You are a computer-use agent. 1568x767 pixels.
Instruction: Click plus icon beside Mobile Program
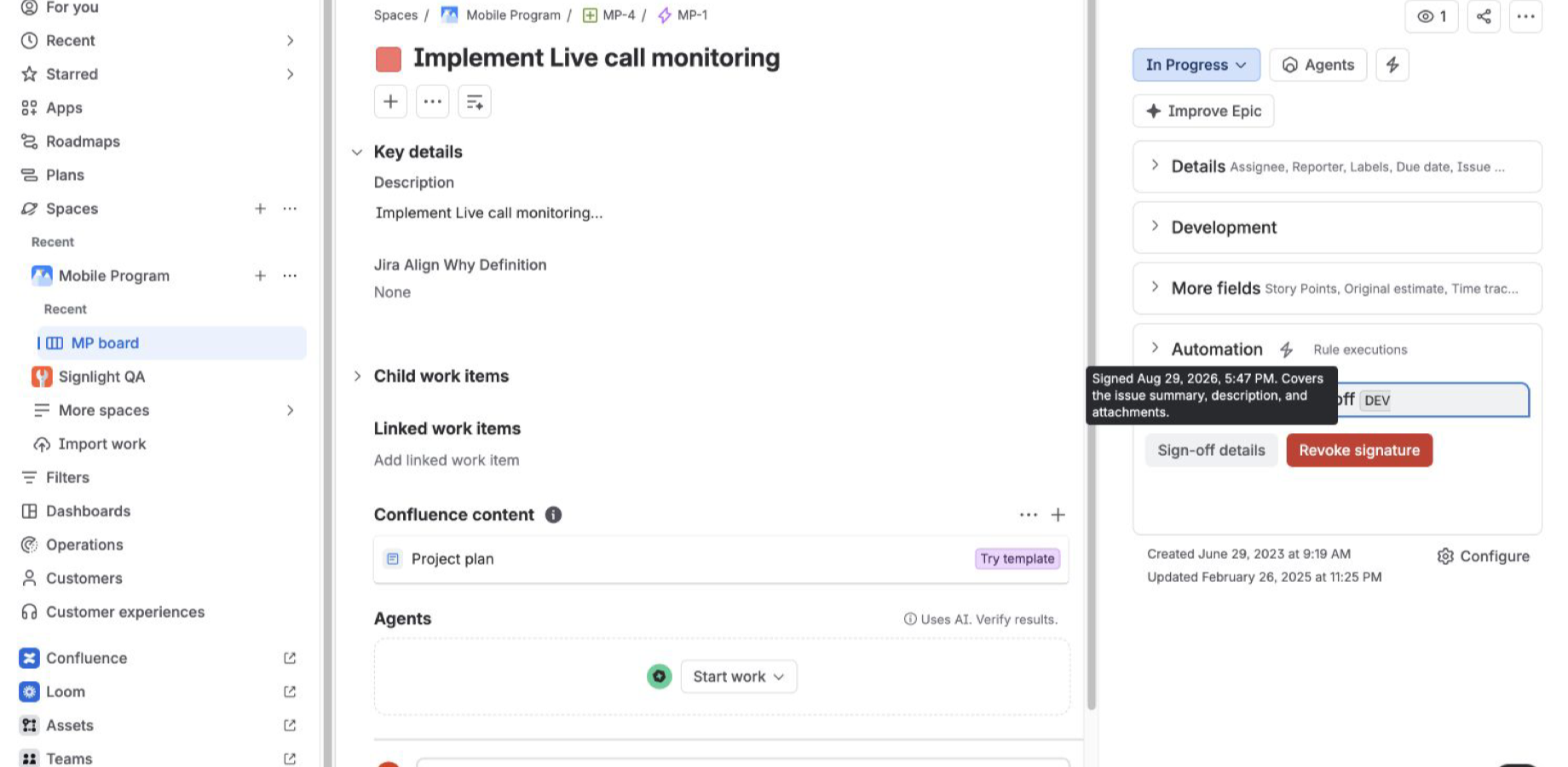click(x=260, y=276)
